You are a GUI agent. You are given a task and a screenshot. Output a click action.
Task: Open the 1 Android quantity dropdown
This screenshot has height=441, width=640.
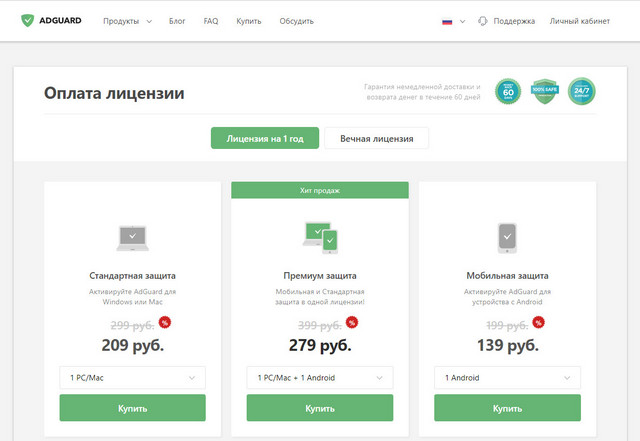coord(507,378)
